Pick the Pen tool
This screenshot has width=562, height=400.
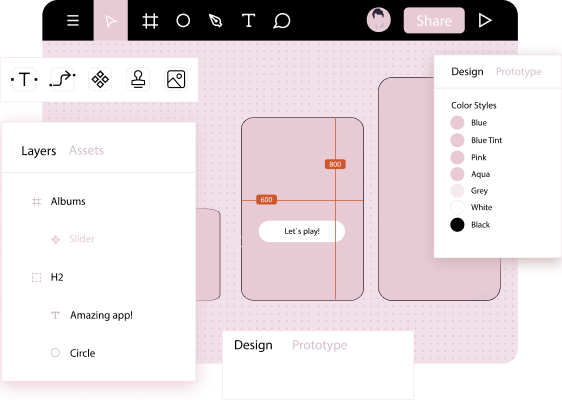point(215,21)
